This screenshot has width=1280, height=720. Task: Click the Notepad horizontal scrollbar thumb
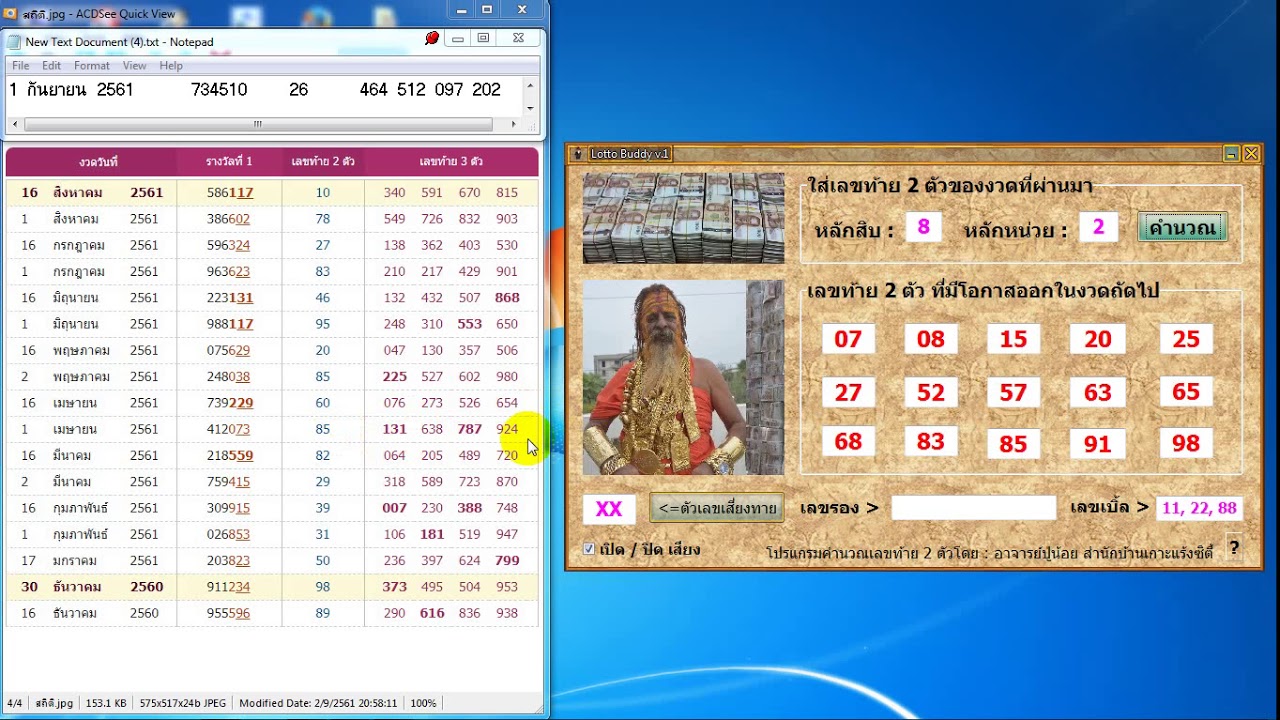(258, 124)
